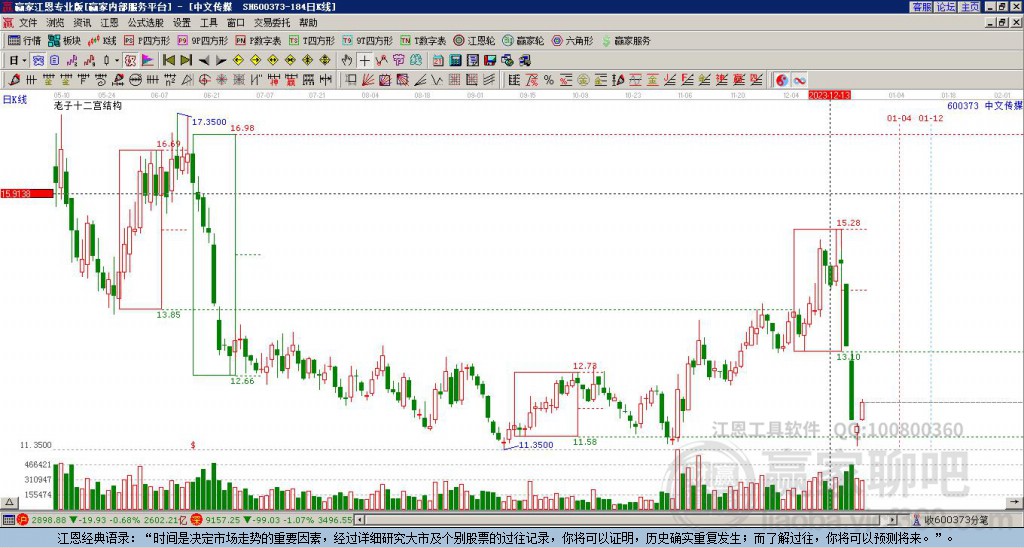Toggle the yin-yang icon

pos(782,80)
